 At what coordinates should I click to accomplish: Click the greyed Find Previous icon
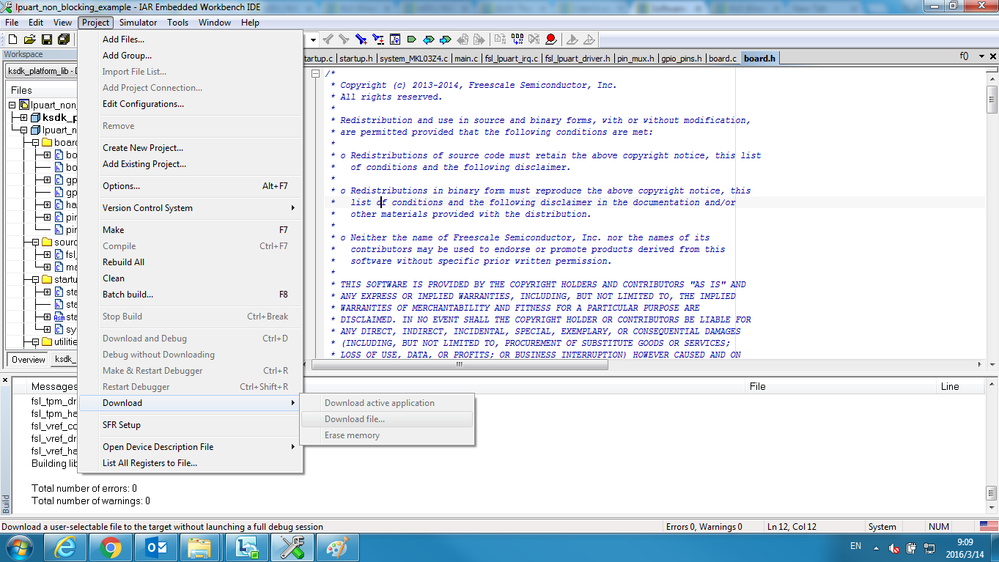point(328,40)
